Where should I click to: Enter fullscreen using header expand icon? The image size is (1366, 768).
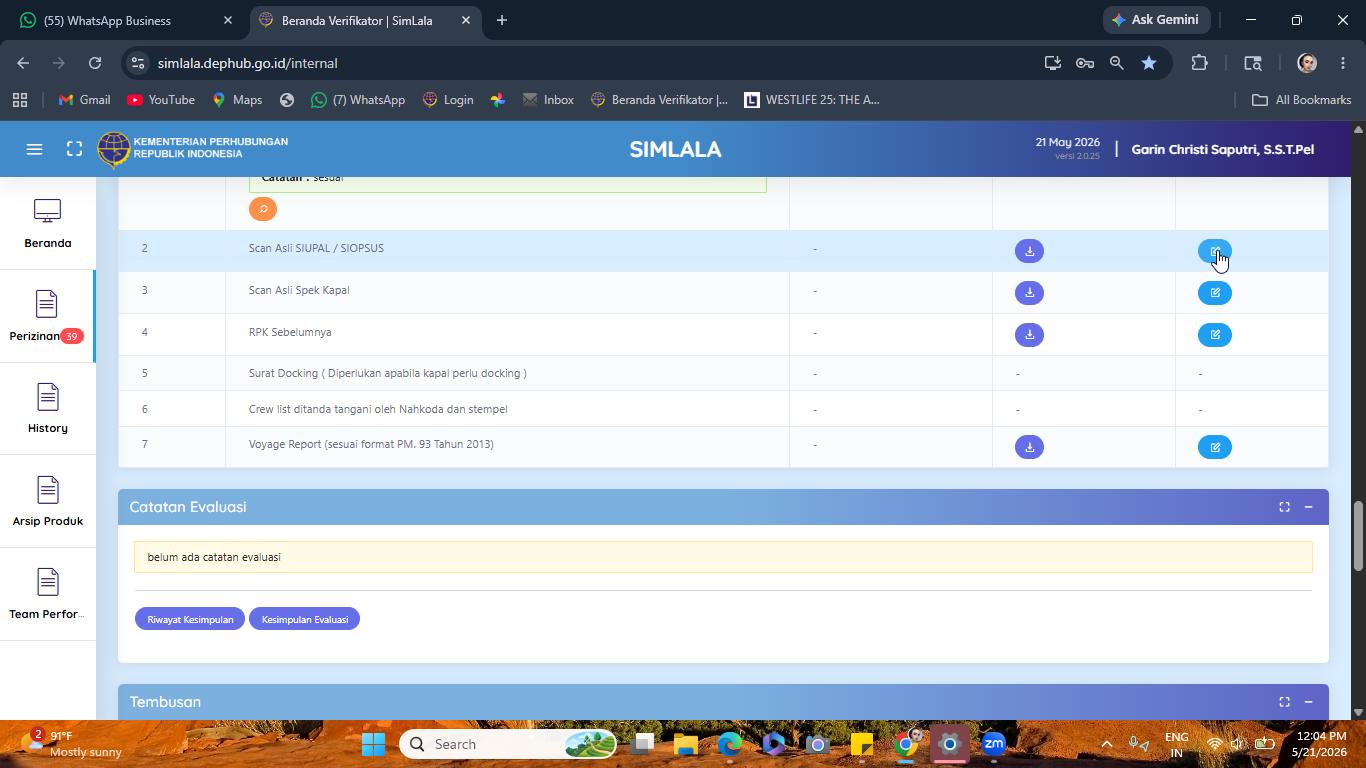click(74, 149)
